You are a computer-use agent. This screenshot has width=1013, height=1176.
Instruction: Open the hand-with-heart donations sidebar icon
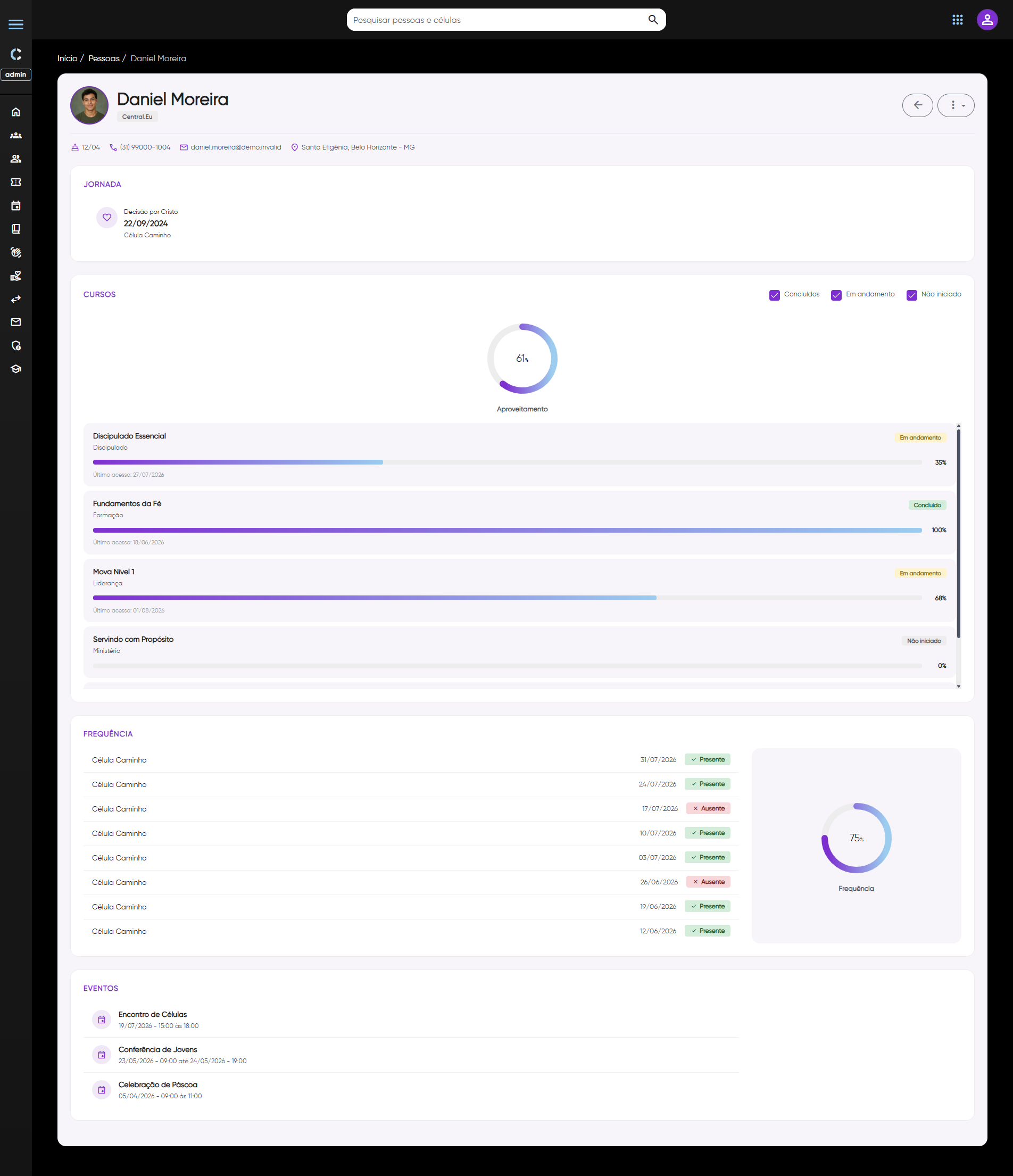point(16,275)
